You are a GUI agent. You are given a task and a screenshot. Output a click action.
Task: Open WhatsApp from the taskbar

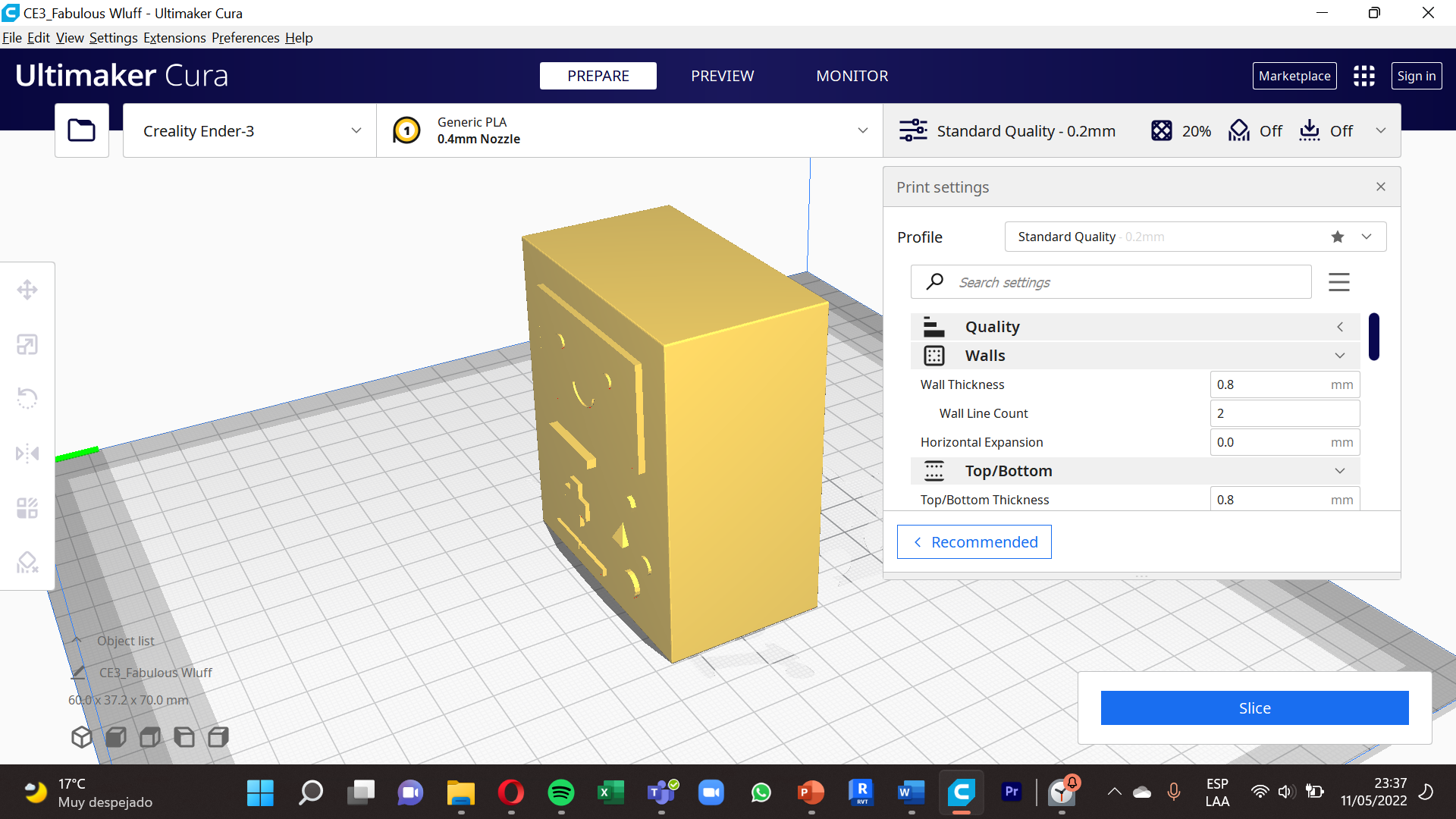tap(761, 792)
